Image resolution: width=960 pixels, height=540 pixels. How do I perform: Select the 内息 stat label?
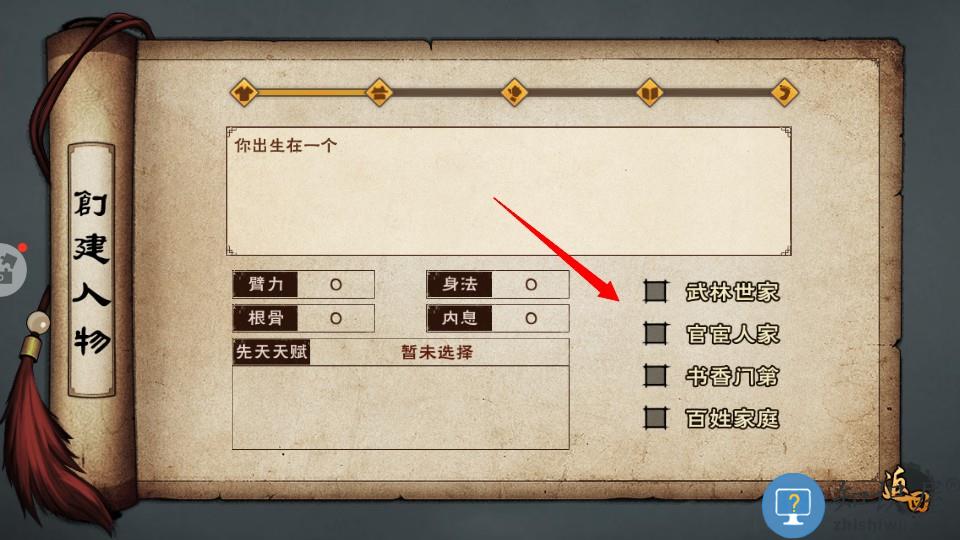459,318
